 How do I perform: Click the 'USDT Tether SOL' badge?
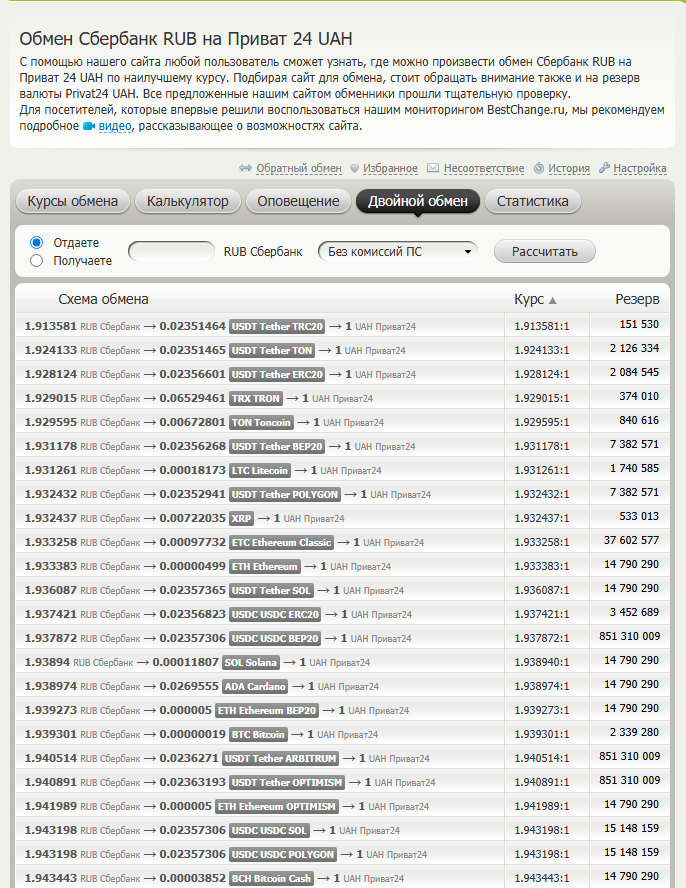tap(271, 590)
